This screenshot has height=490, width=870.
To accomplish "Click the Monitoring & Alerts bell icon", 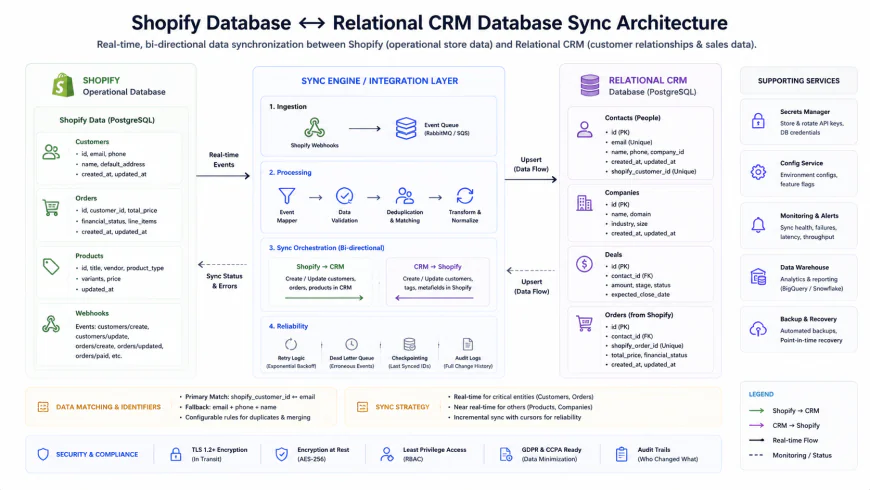I will (x=758, y=225).
